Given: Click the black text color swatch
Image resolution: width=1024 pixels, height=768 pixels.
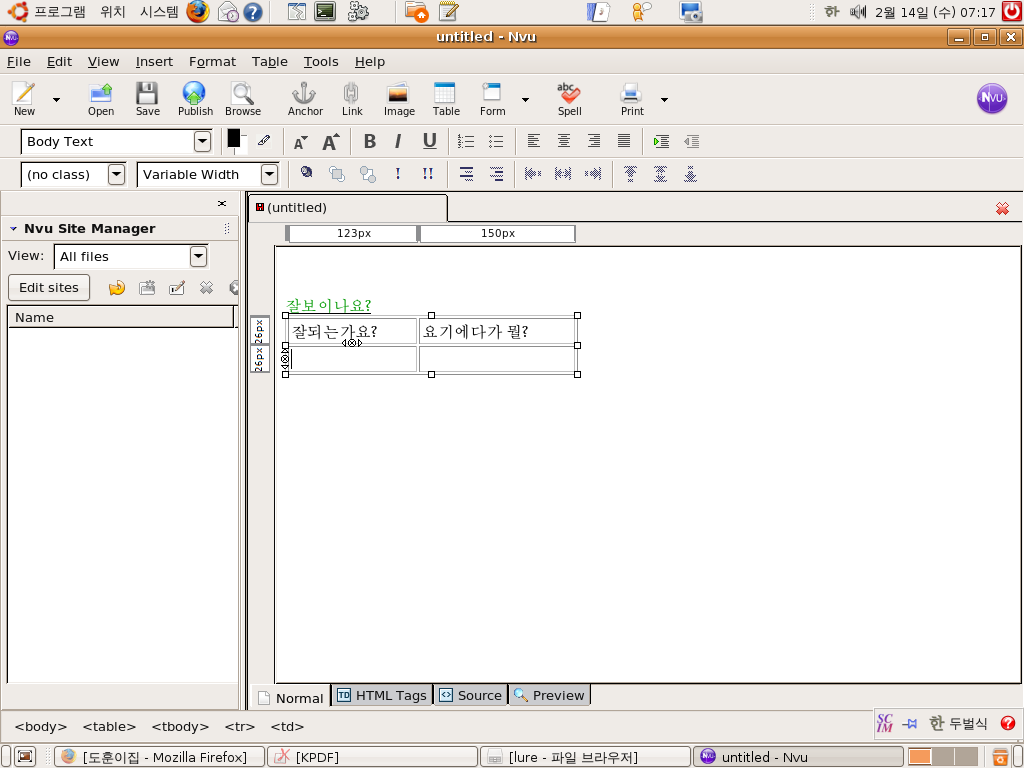Looking at the screenshot, I should click(x=233, y=139).
